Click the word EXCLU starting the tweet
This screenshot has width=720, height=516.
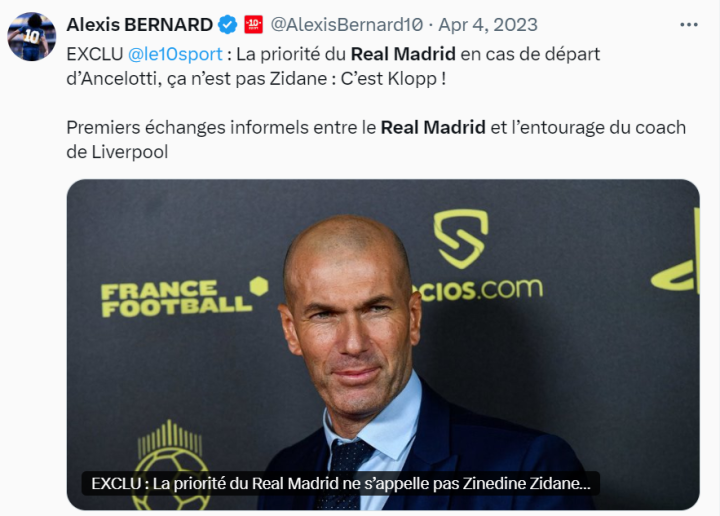pyautogui.click(x=95, y=54)
